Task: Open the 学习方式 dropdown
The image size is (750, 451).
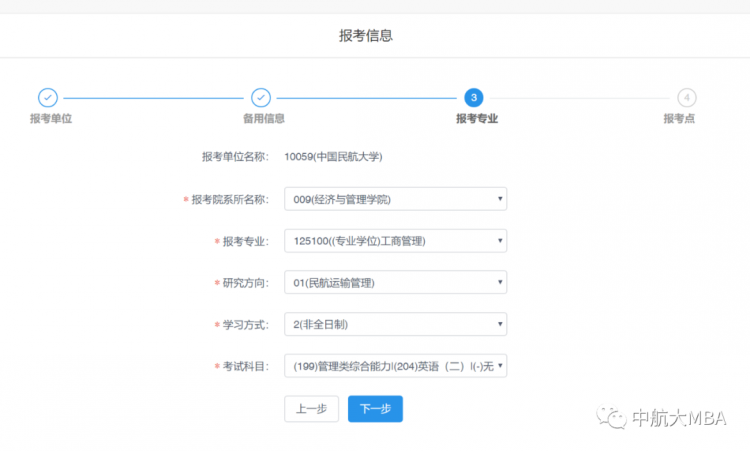Action: click(396, 324)
